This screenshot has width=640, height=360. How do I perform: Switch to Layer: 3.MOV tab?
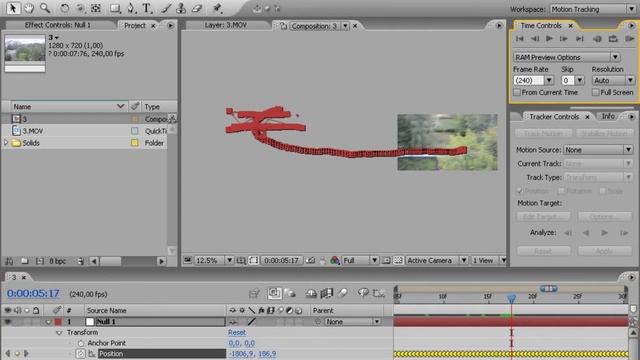pyautogui.click(x=226, y=25)
